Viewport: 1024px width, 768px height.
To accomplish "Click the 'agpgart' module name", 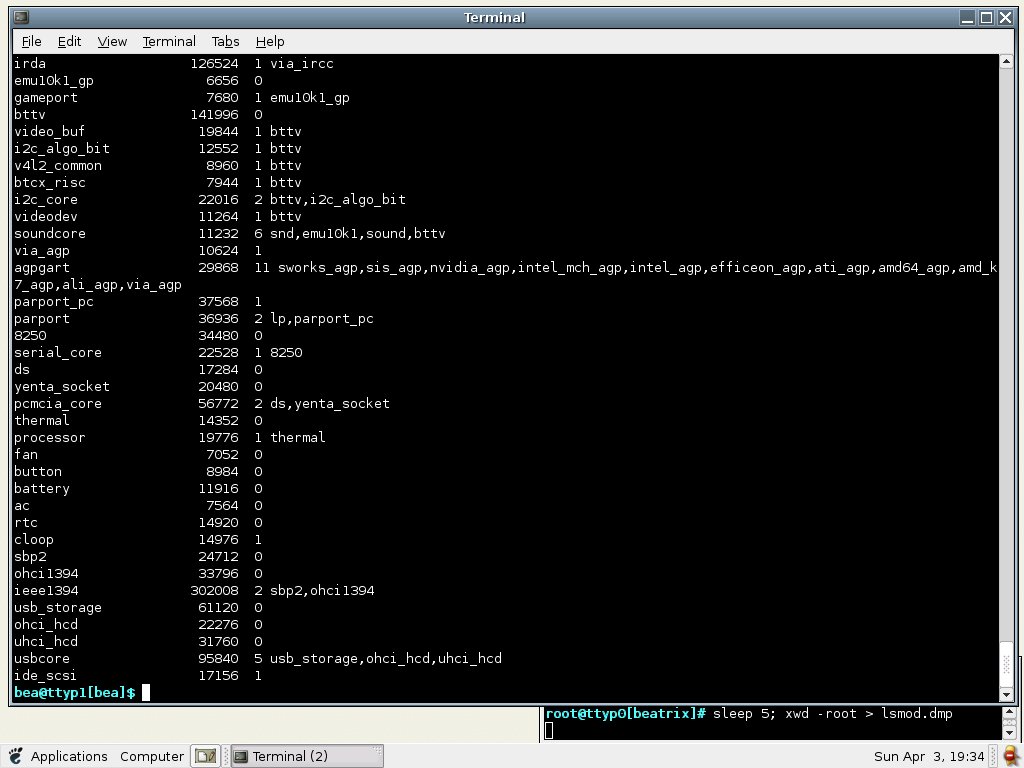I will click(42, 268).
